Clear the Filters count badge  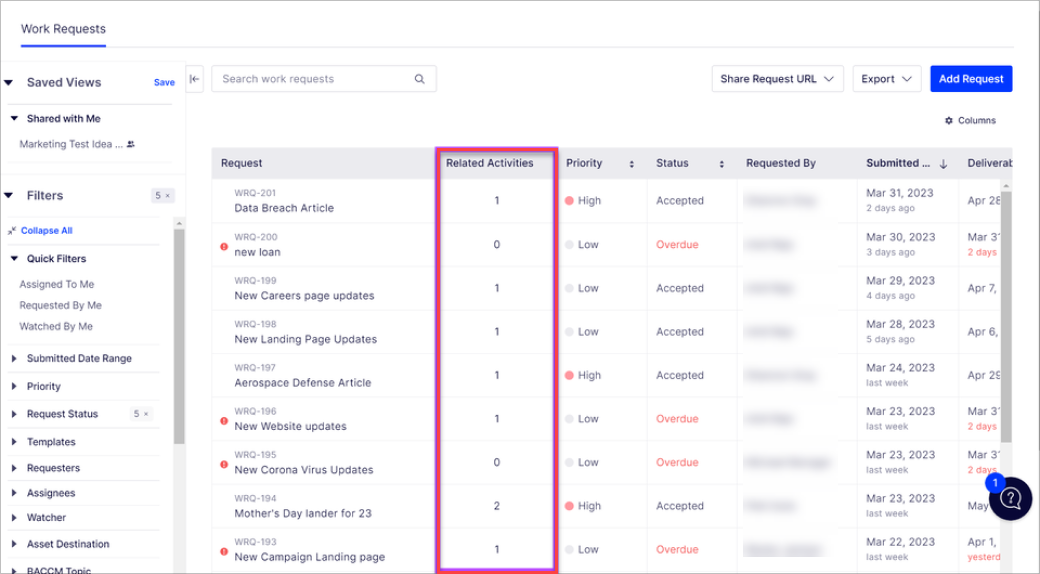(168, 196)
